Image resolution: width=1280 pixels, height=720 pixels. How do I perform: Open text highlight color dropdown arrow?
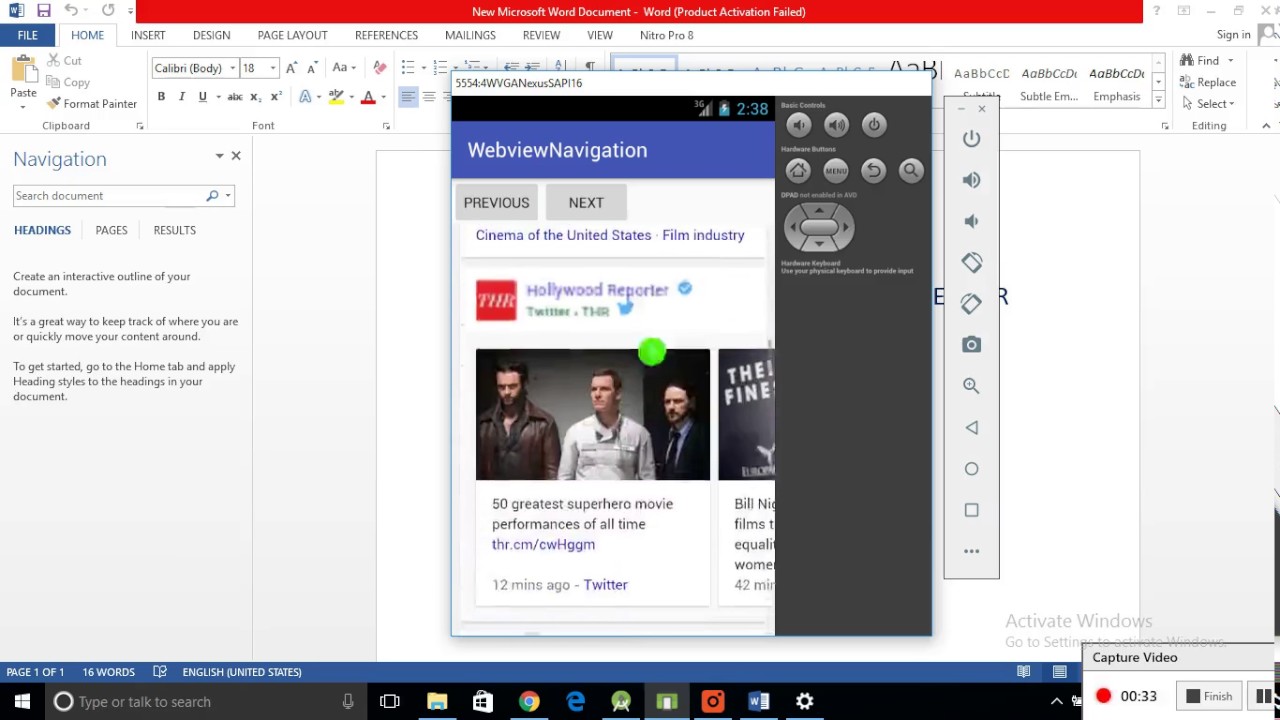353,97
